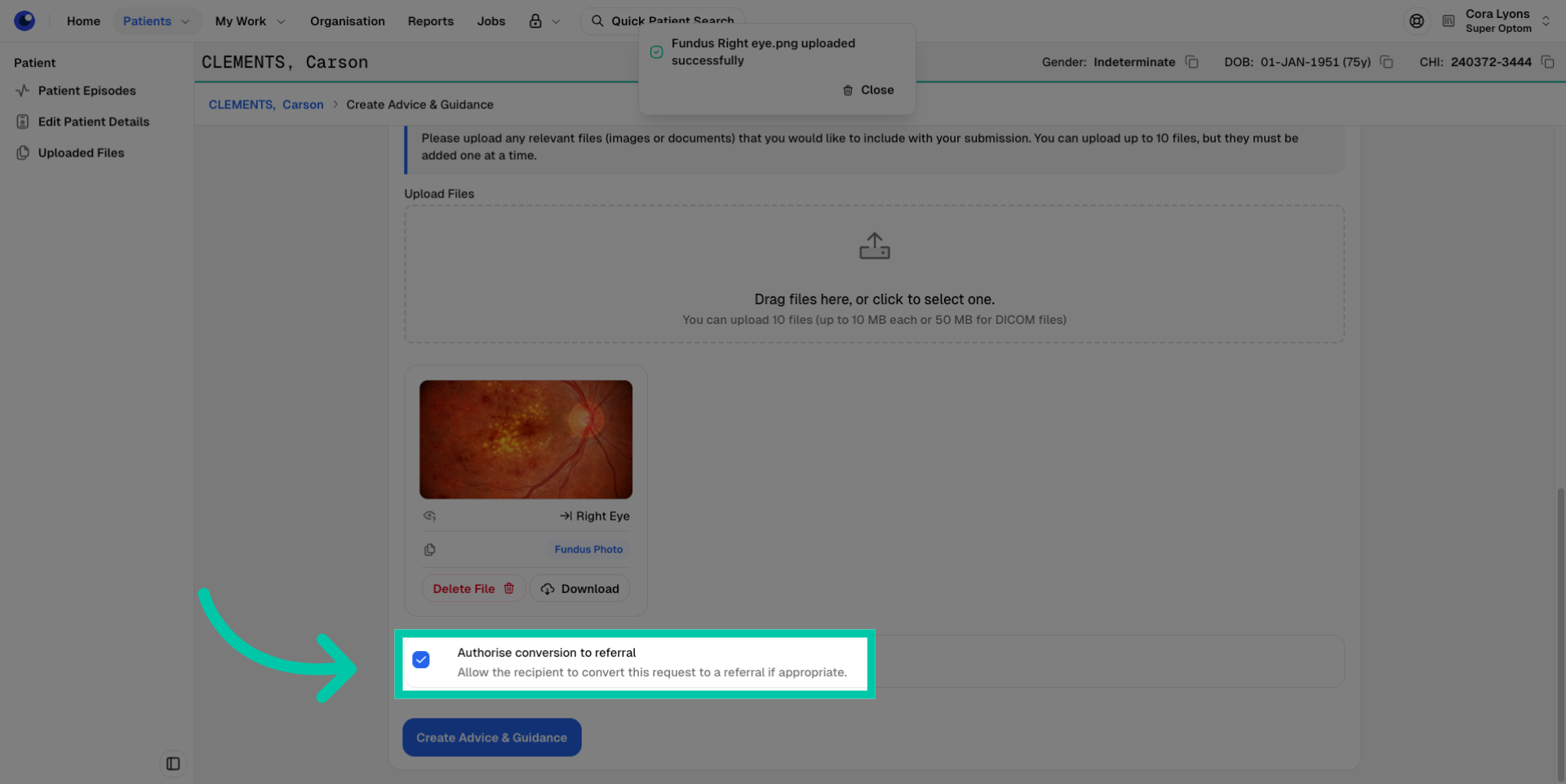Image resolution: width=1566 pixels, height=784 pixels.
Task: Click the CHI number 240372-3444
Action: tap(1491, 62)
